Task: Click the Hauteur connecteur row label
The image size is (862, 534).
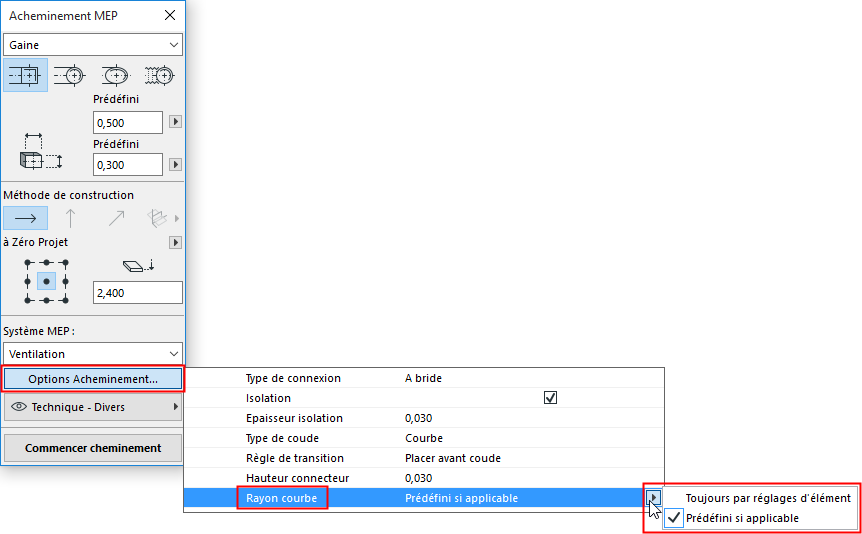Action: click(x=297, y=478)
